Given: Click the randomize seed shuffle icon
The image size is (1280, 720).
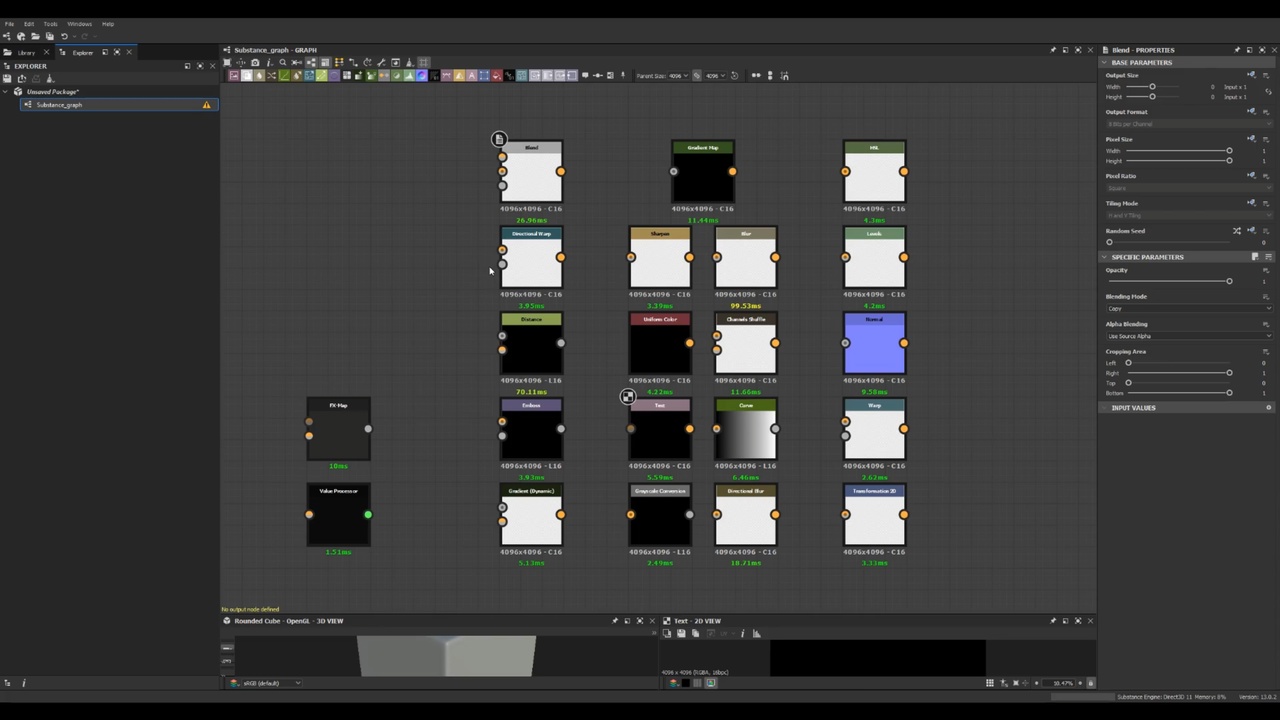Looking at the screenshot, I should [x=1237, y=231].
